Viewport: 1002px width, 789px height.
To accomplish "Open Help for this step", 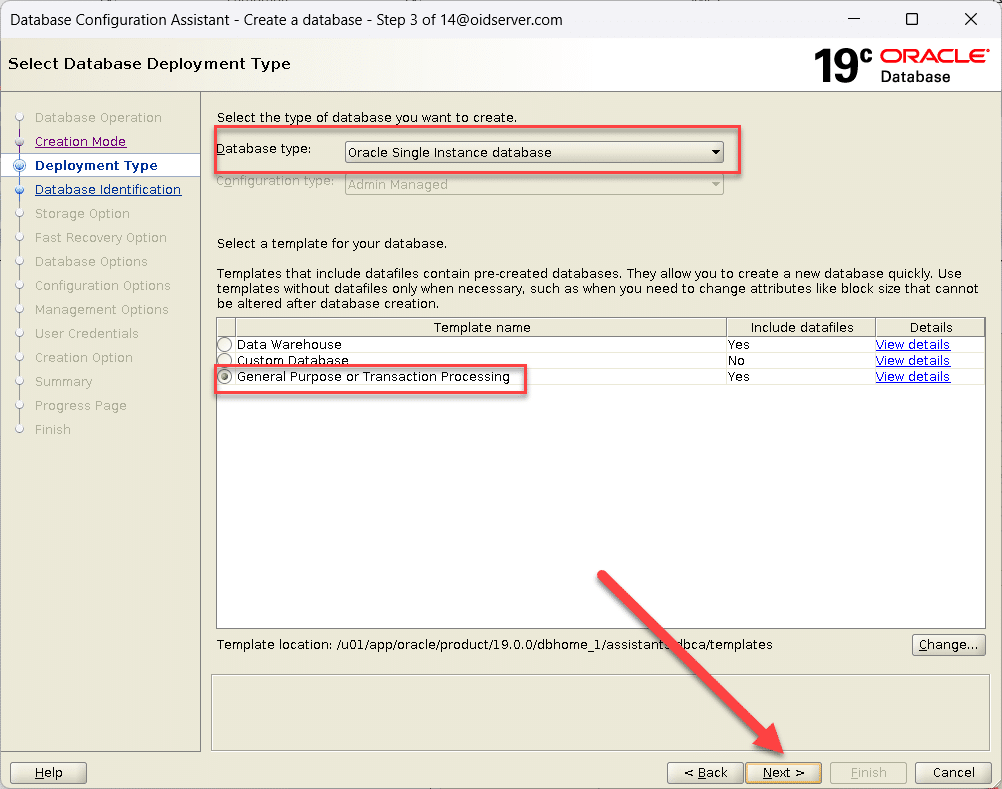I will (48, 773).
